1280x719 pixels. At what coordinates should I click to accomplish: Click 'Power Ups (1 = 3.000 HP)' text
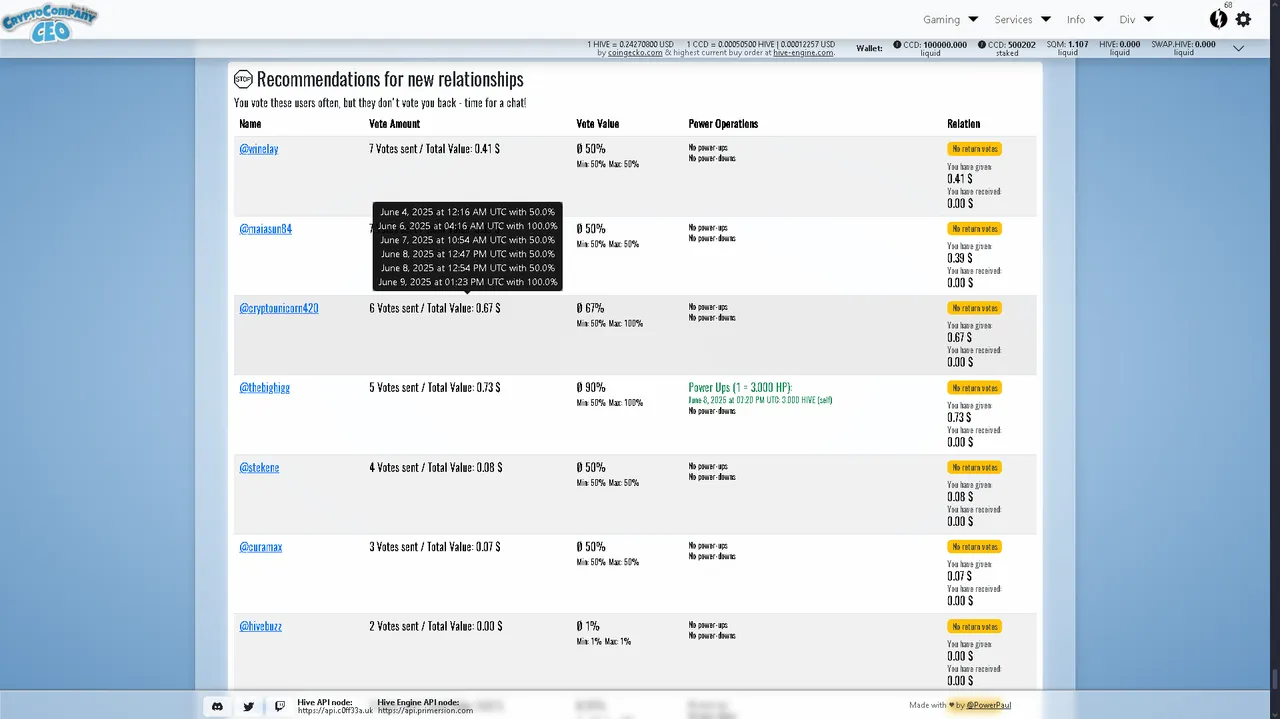pos(740,387)
